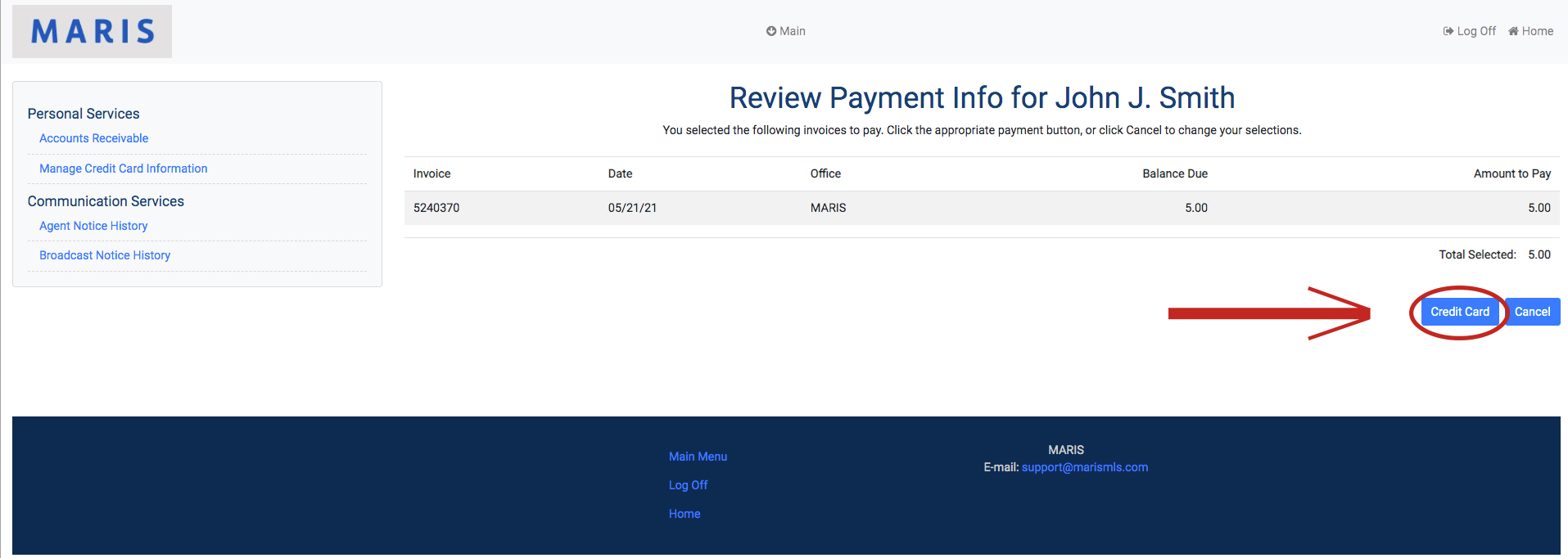The width and height of the screenshot is (1568, 558).
Task: Click the Home icon in header
Action: tap(1513, 31)
